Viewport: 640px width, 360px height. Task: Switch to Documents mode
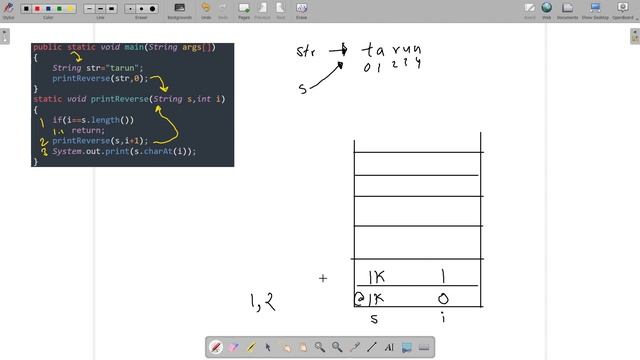[x=567, y=10]
